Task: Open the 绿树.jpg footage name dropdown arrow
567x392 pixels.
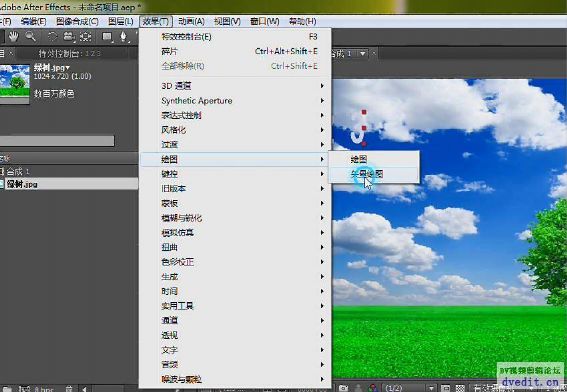Action: tap(67, 68)
